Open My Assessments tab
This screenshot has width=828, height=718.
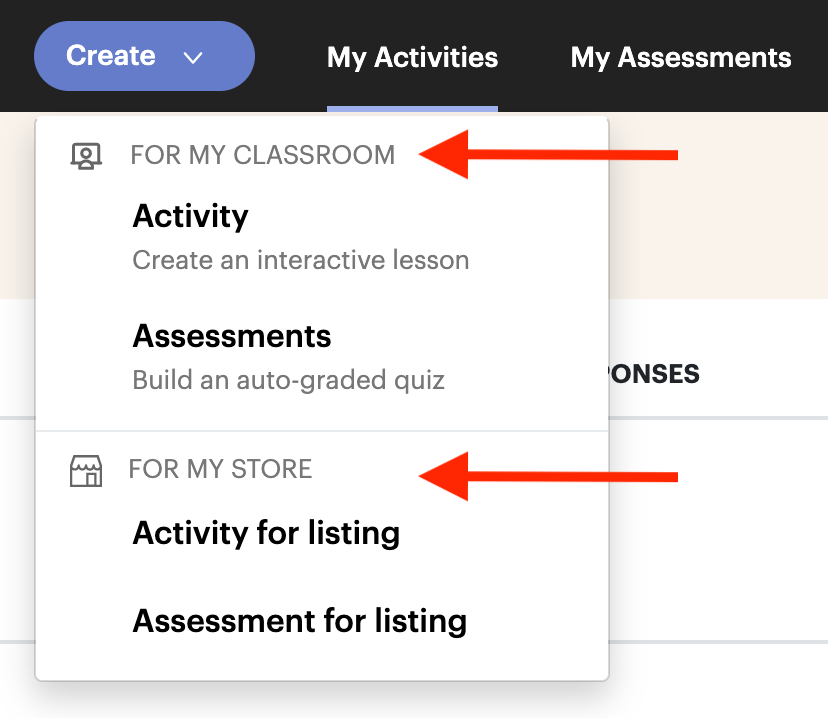[681, 57]
